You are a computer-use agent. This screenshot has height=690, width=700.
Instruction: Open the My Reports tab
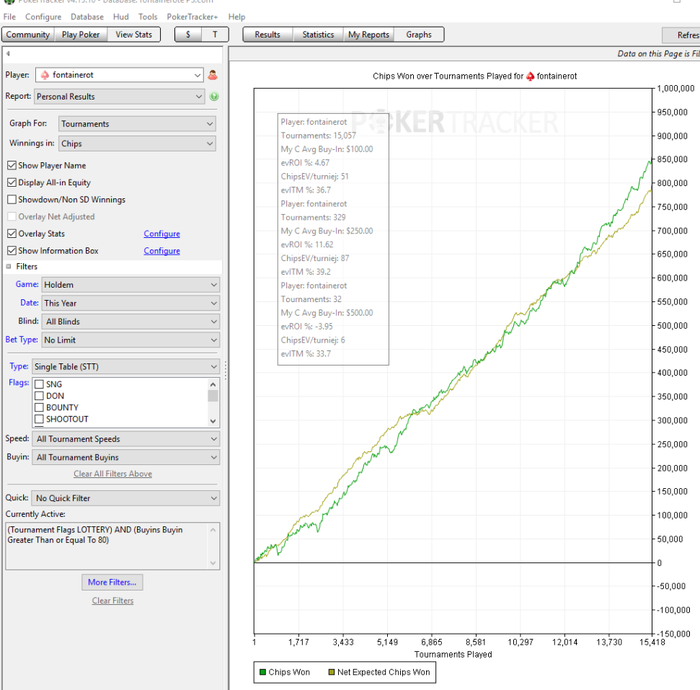pyautogui.click(x=368, y=34)
